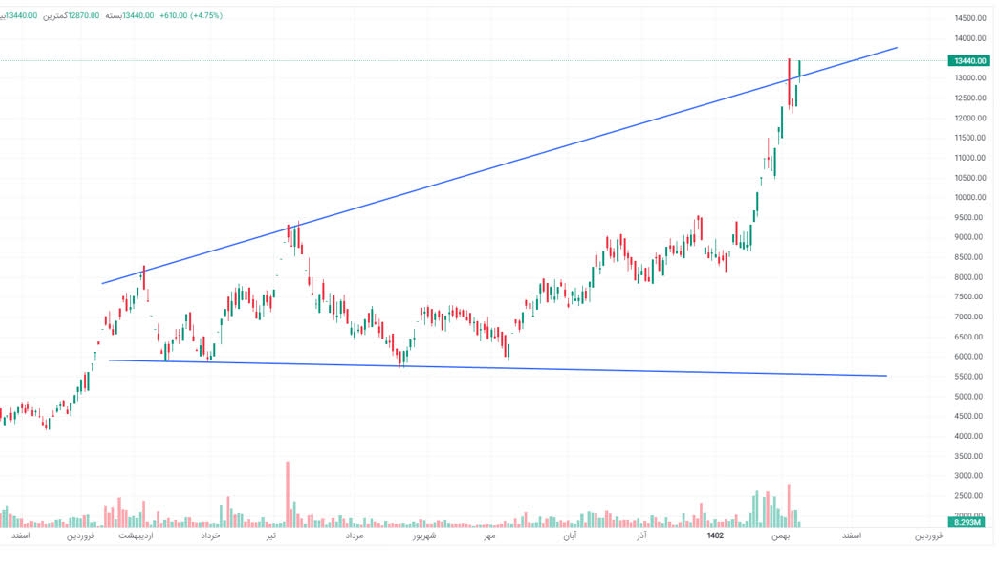Viewport: 1000px width, 563px height.
Task: Click the 3500.00 price axis label
Action: pyautogui.click(x=970, y=456)
